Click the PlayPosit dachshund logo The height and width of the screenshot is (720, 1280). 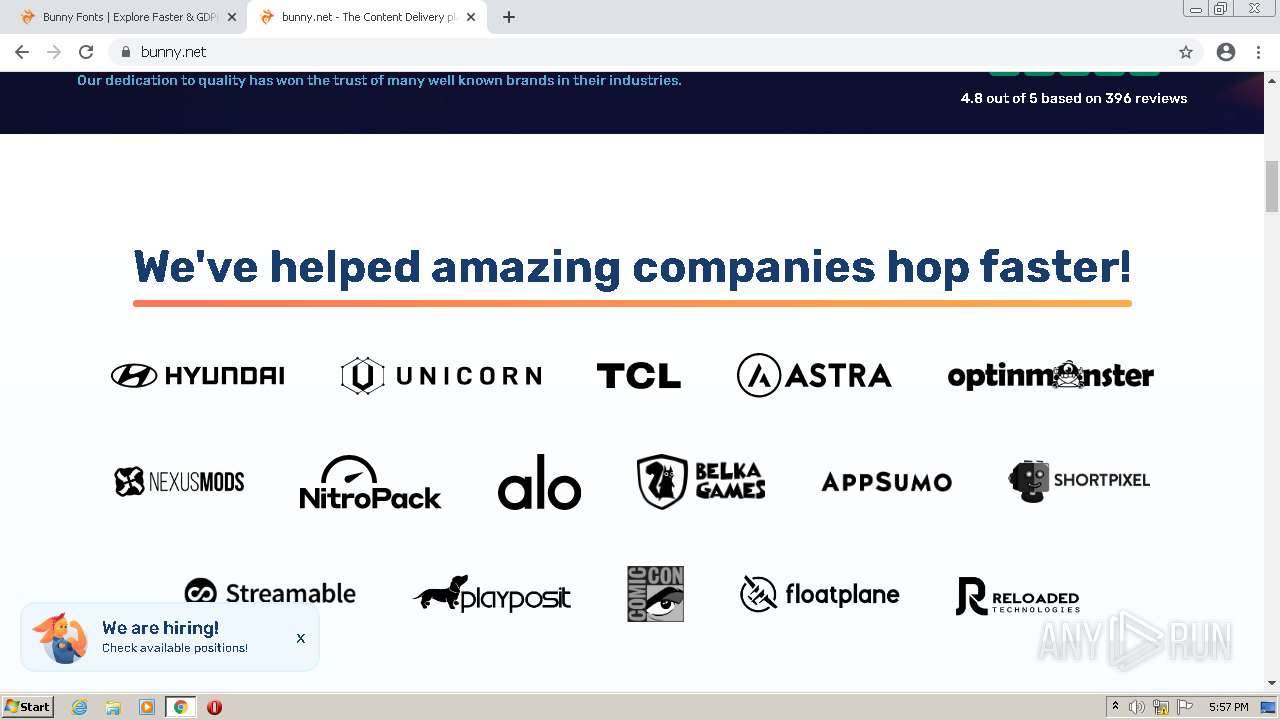(491, 594)
